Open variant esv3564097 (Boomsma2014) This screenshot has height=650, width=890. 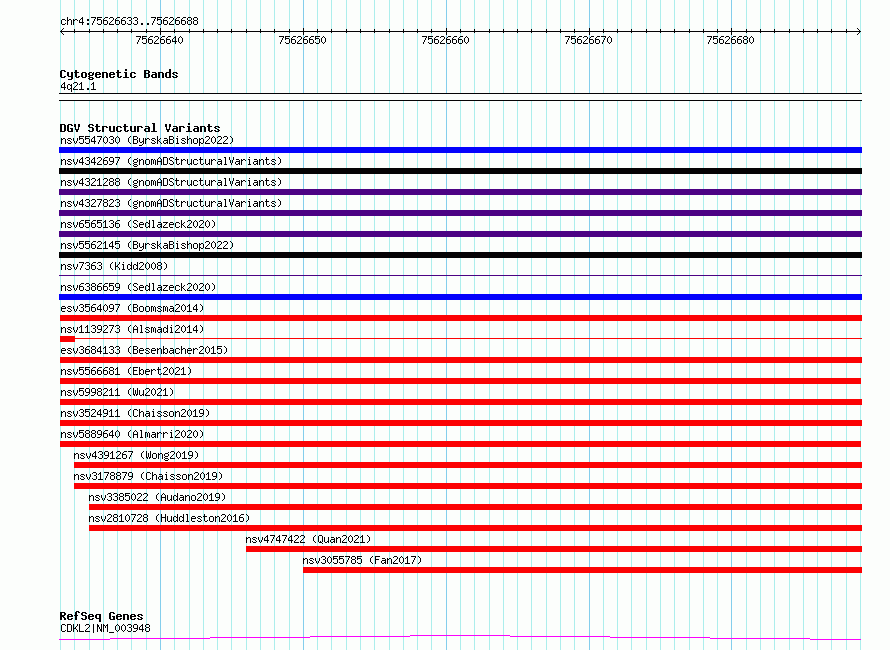pyautogui.click(x=132, y=308)
